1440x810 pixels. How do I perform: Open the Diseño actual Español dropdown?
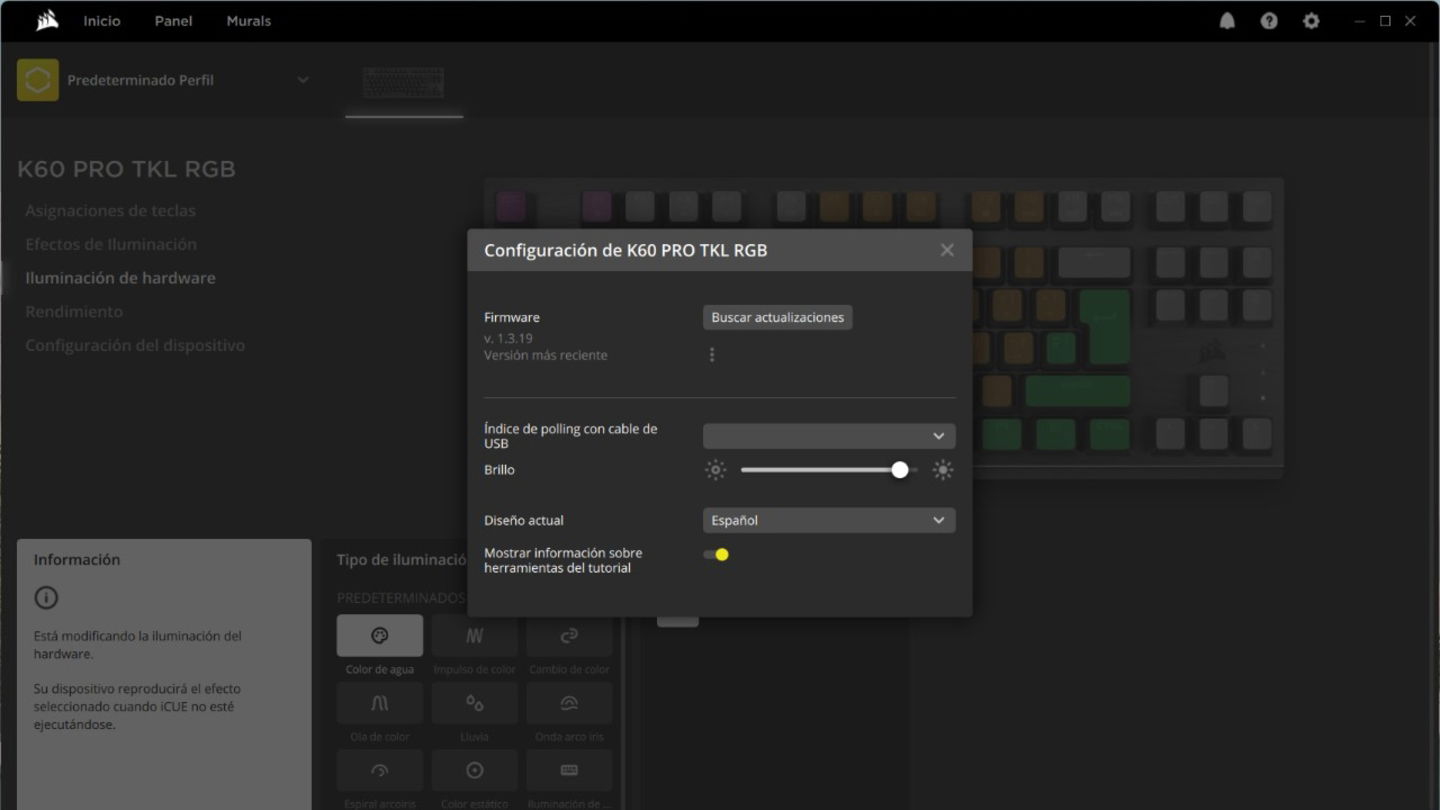click(829, 520)
